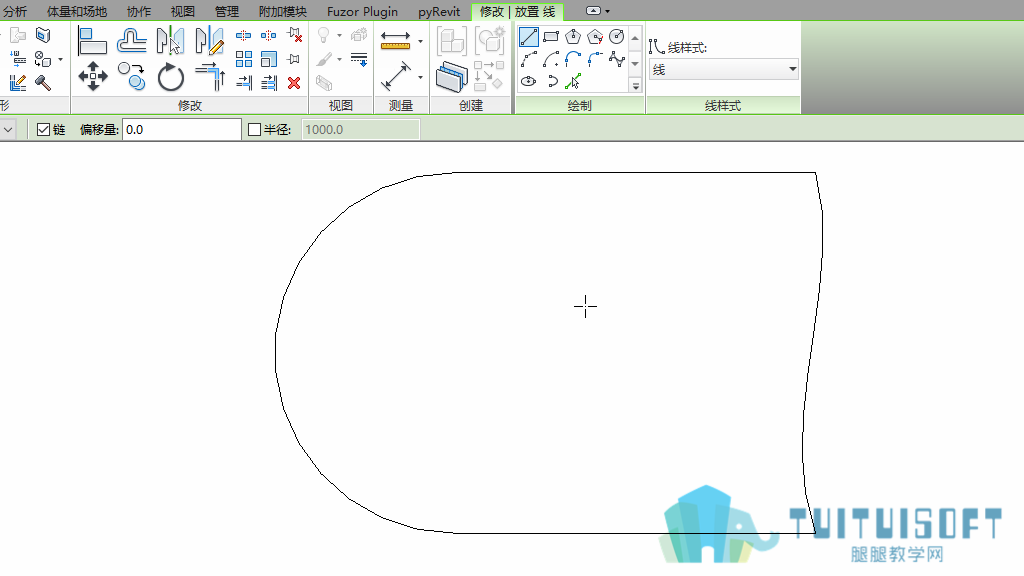Viewport: 1024px width, 576px height.
Task: Open the Options Bar left dropdown
Action: click(8, 129)
